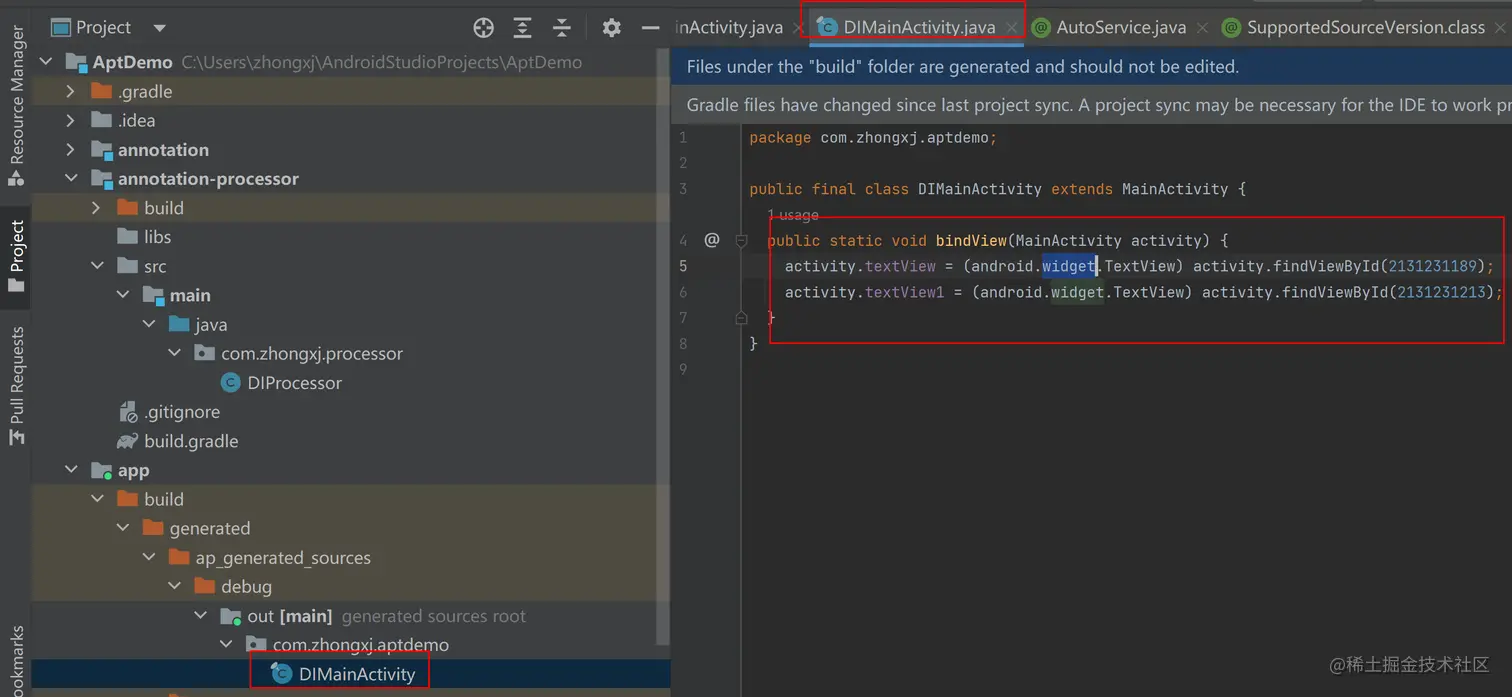The image size is (1512, 697).
Task: Expand the annotation module
Action: 70,150
